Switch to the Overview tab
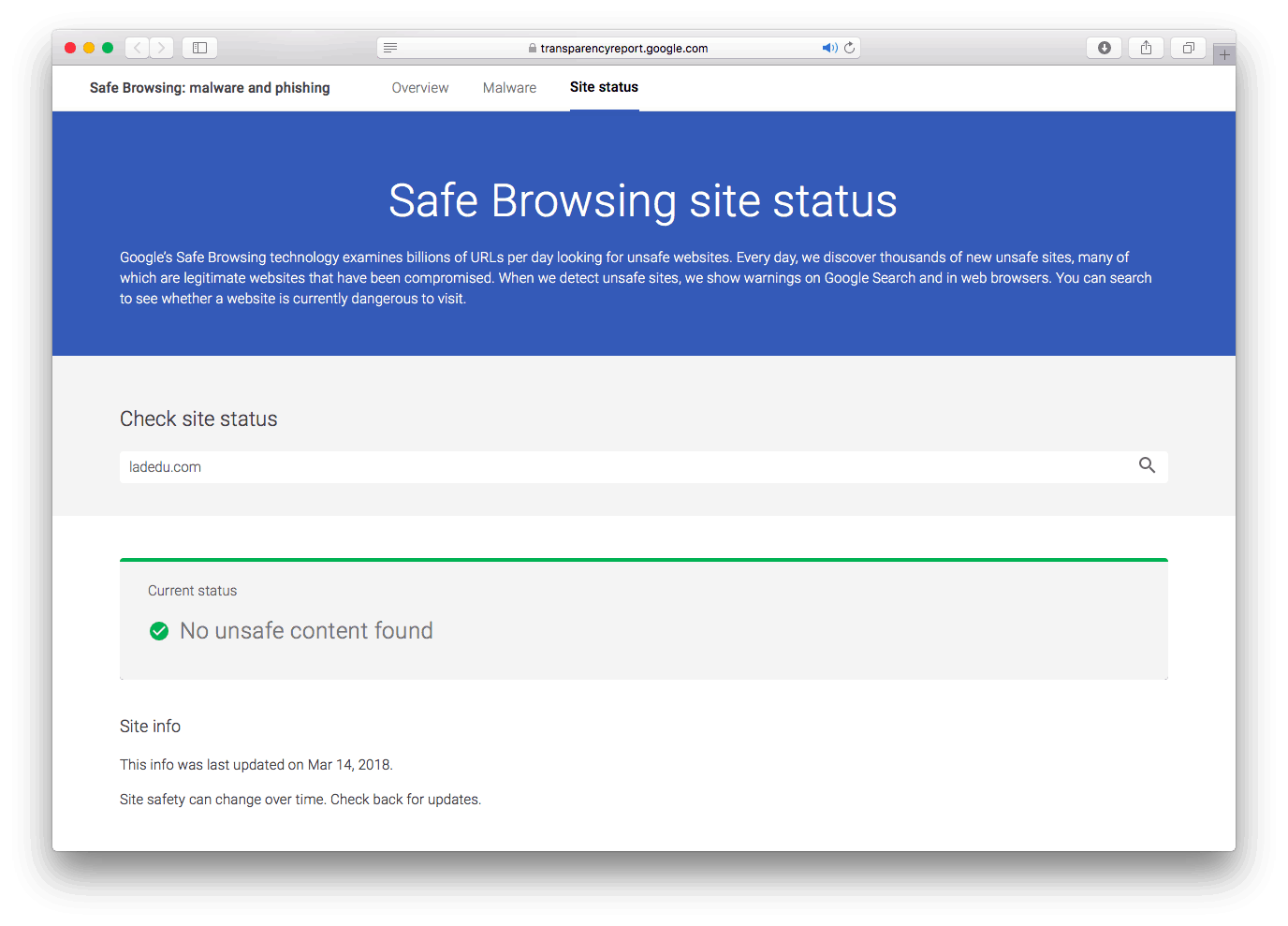 [420, 88]
